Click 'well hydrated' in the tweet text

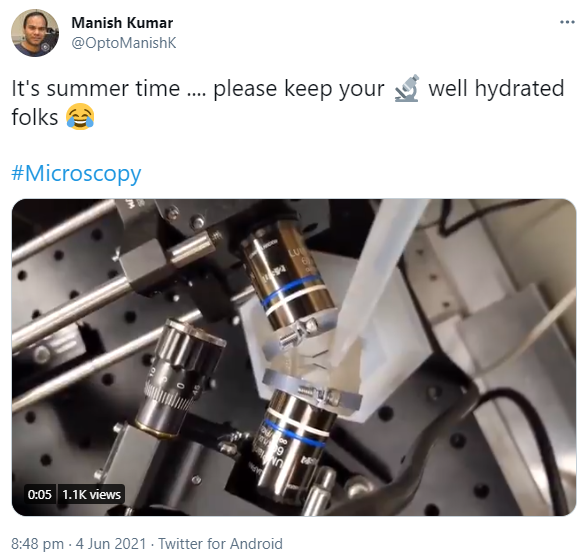[496, 89]
